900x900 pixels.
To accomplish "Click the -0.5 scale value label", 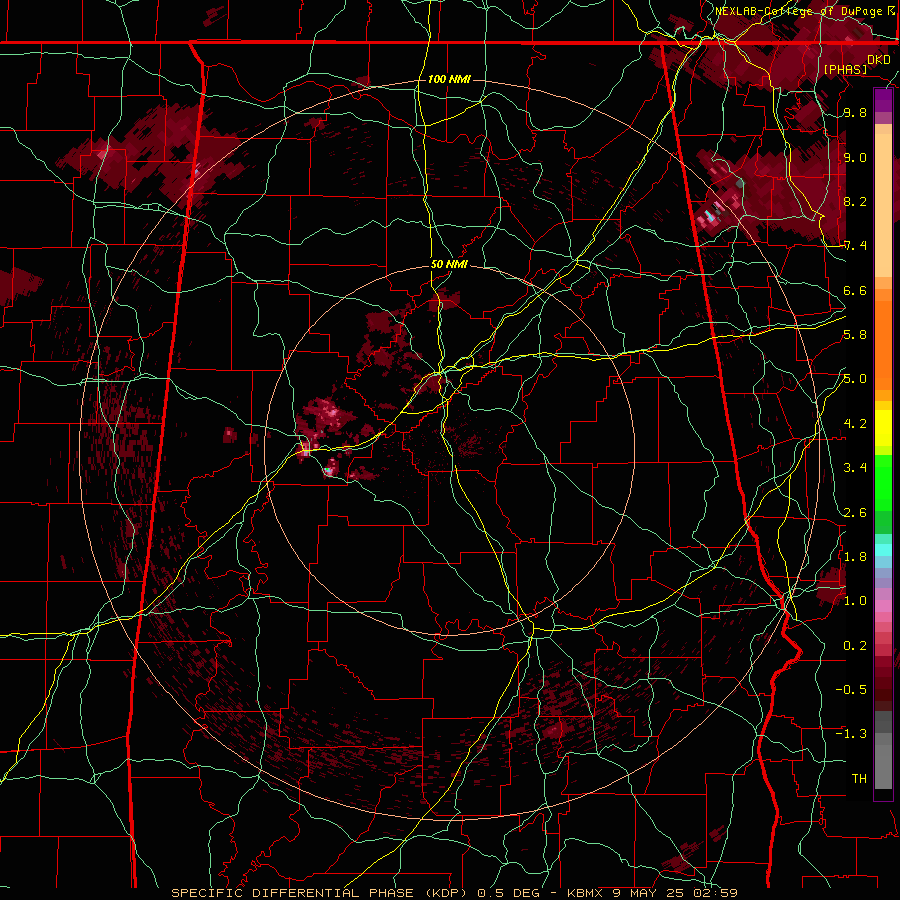I will click(851, 690).
